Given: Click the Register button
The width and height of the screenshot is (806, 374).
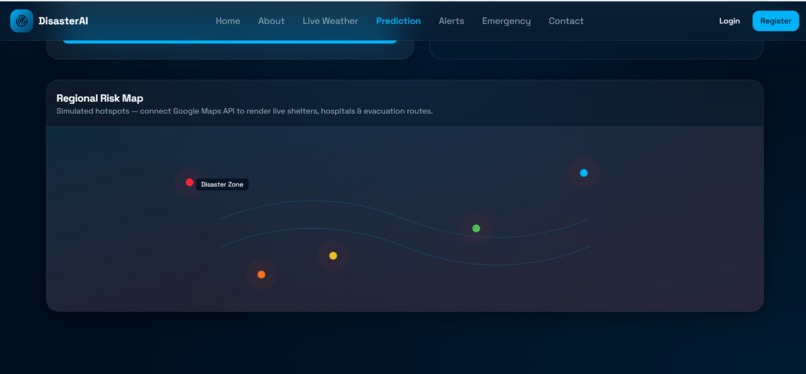Looking at the screenshot, I should pos(776,21).
